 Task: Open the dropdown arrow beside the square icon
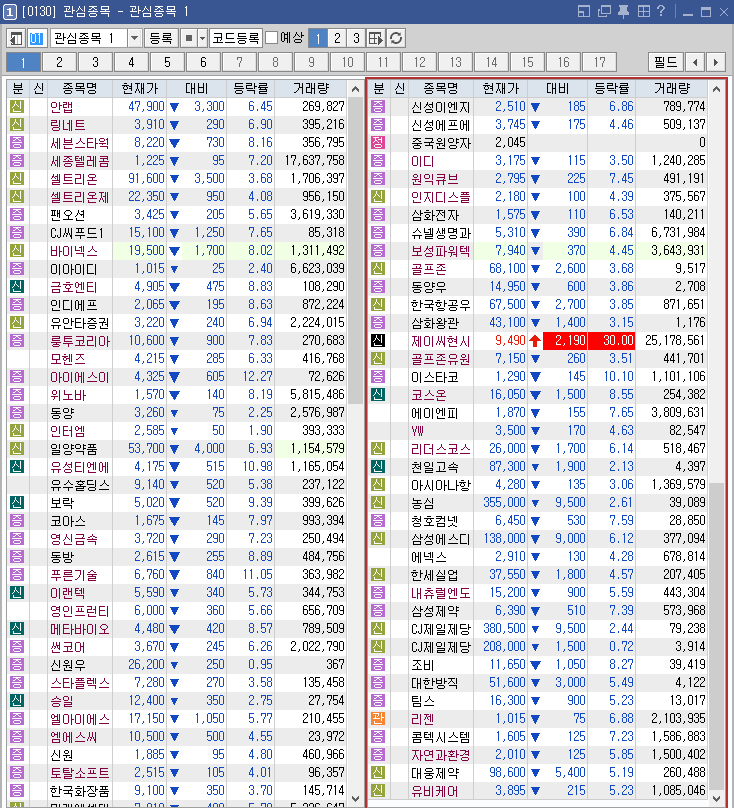pyautogui.click(x=202, y=38)
